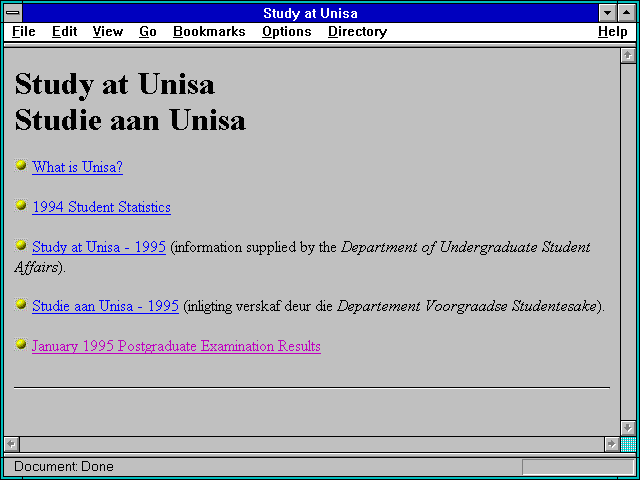
Task: Click yellow bullet beside 'Studie aan Unisa - 1995'
Action: pos(21,304)
